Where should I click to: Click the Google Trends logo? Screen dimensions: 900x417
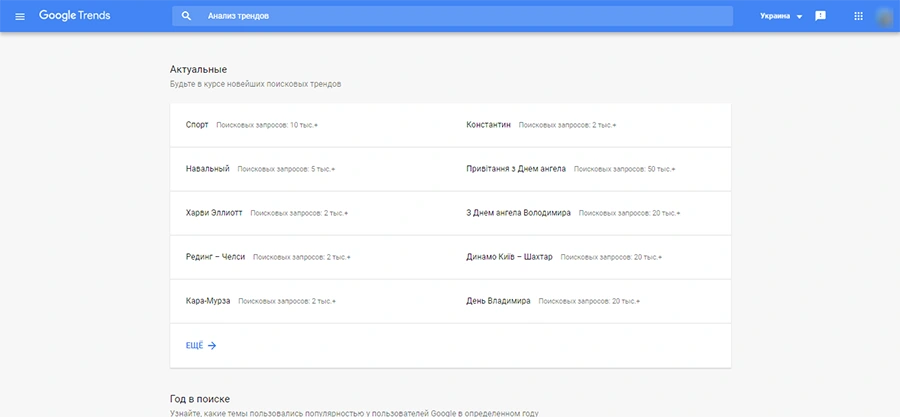[75, 17]
